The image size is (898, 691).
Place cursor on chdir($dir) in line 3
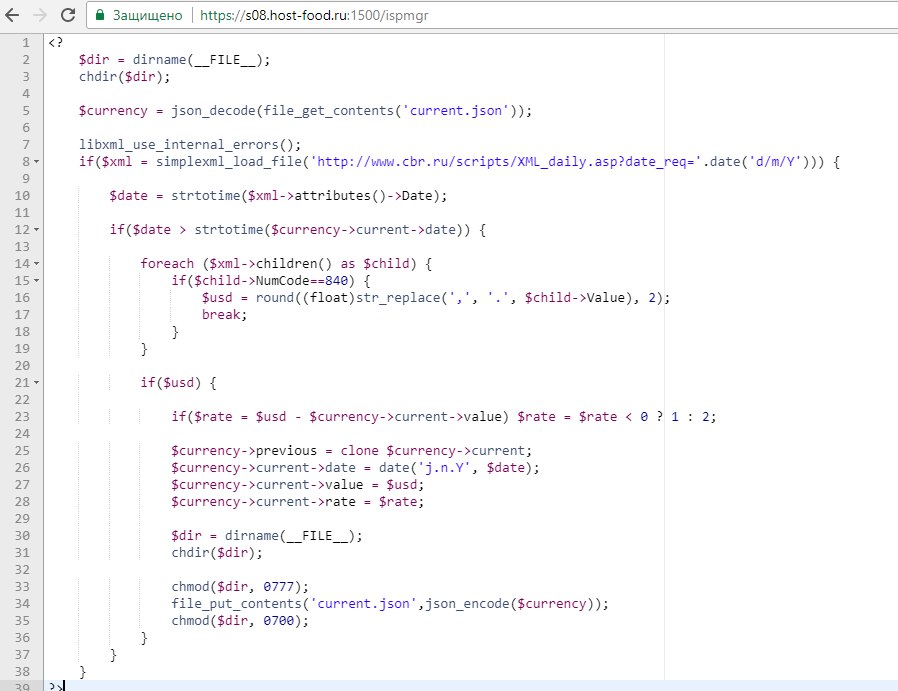[x=124, y=77]
